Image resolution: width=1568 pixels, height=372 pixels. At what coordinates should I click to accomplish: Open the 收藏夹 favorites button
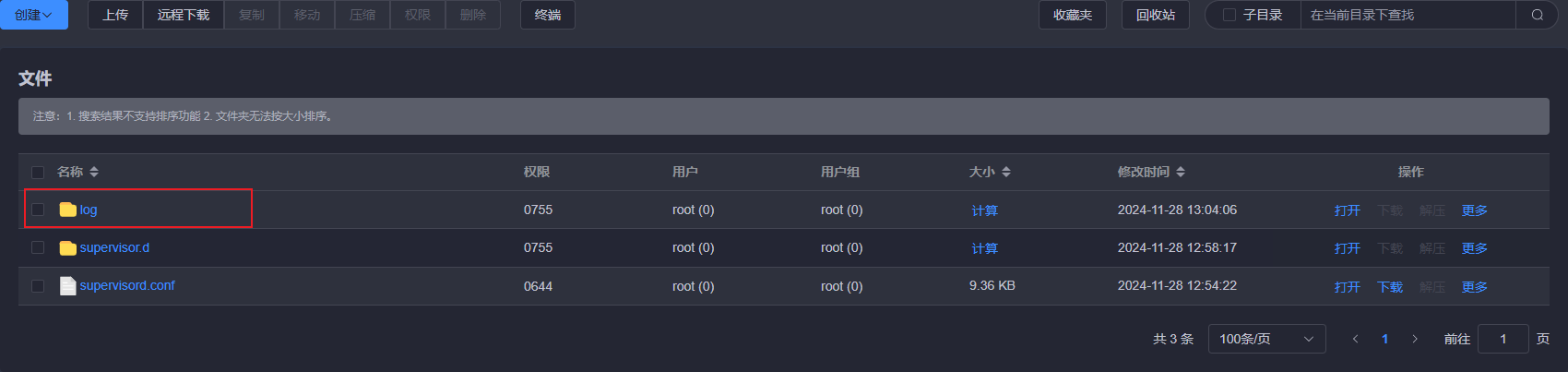1073,15
